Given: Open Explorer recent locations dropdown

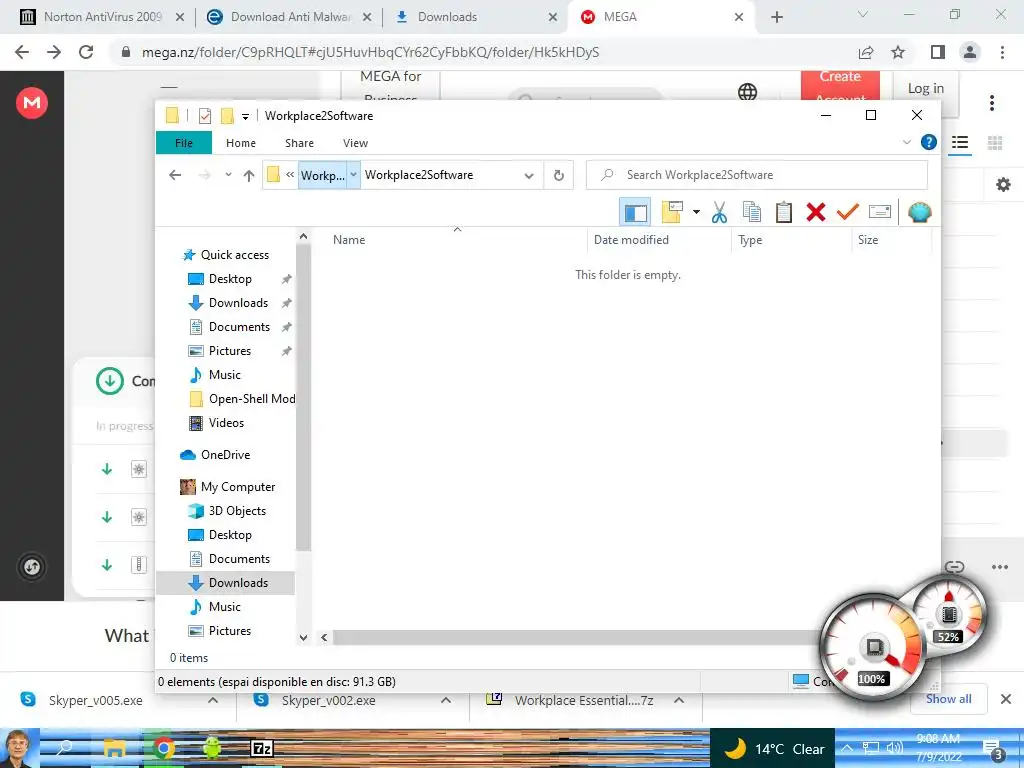Looking at the screenshot, I should tap(228, 175).
